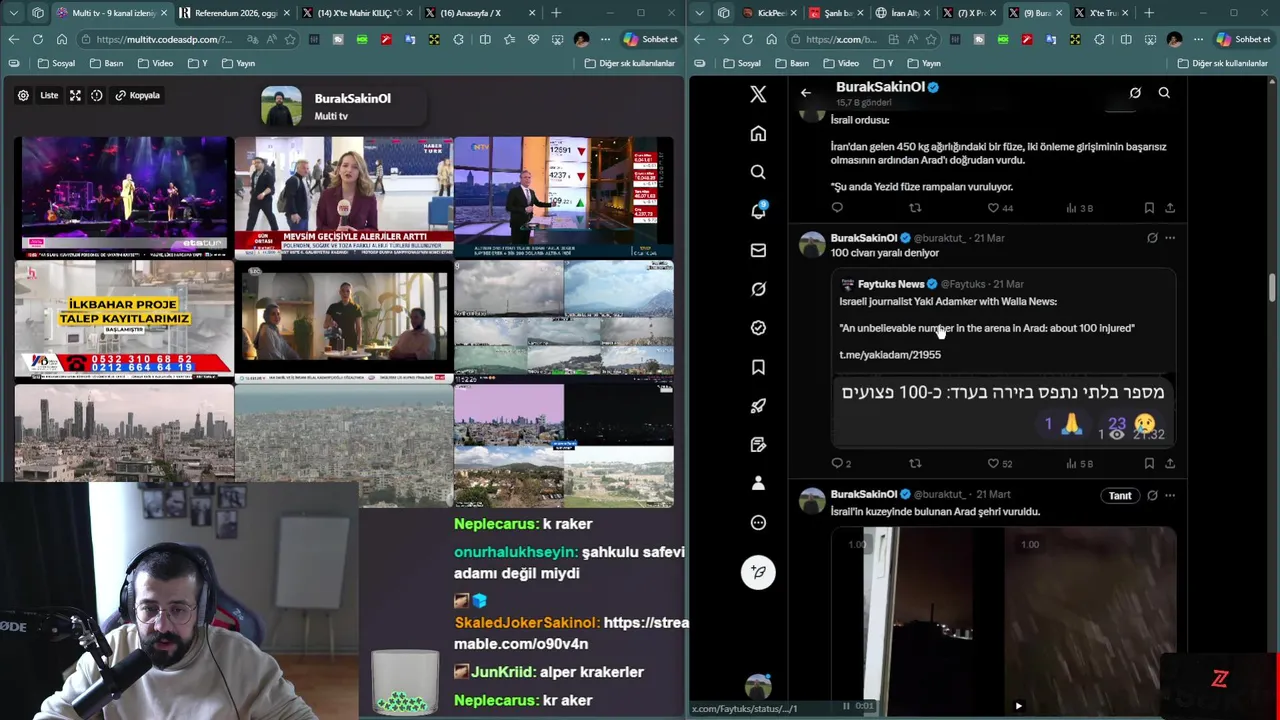This screenshot has height=720, width=1280.
Task: Click verified badge icon in X sidebar
Action: (x=758, y=328)
